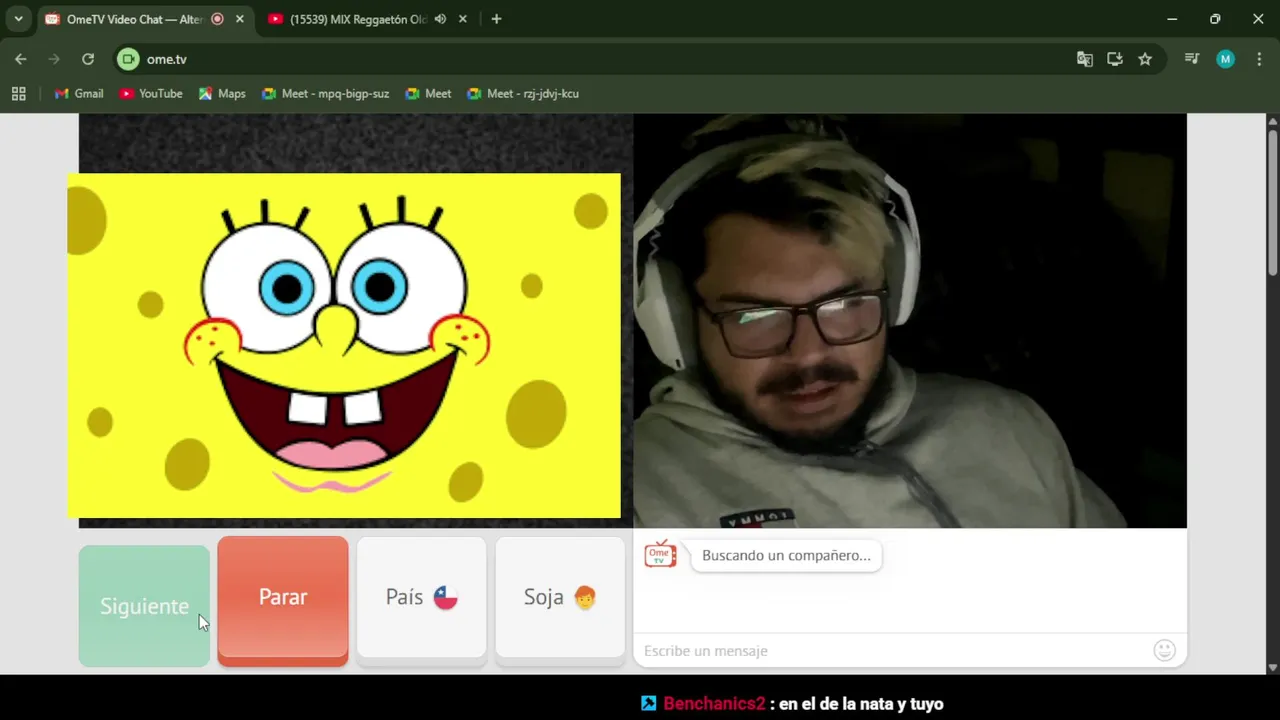Click the Benchanics2 username in overlay
The width and height of the screenshot is (1280, 720).
tap(714, 704)
